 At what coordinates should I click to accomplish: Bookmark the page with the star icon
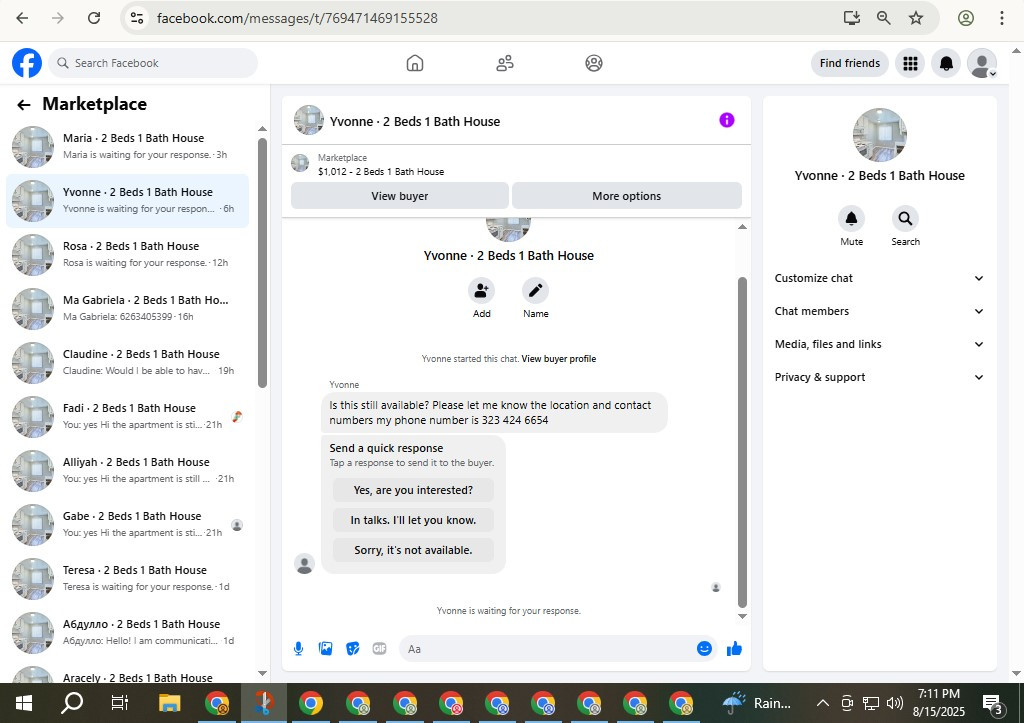(916, 18)
